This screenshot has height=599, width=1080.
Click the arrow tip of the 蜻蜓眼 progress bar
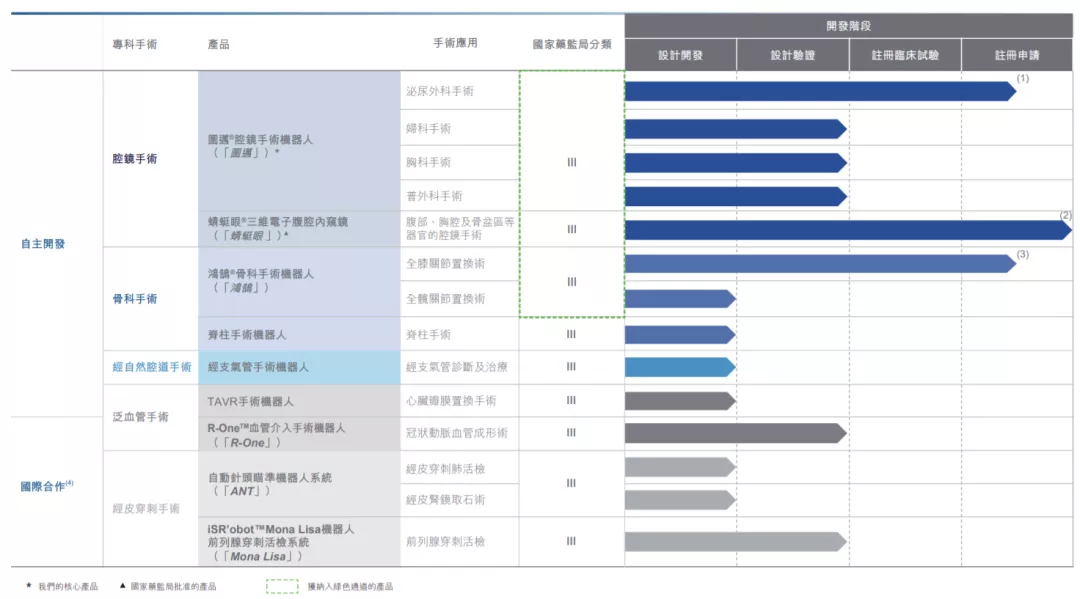click(1066, 230)
